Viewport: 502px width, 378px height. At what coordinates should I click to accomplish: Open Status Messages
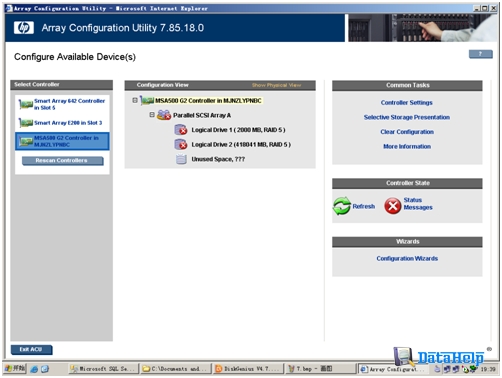[x=418, y=204]
